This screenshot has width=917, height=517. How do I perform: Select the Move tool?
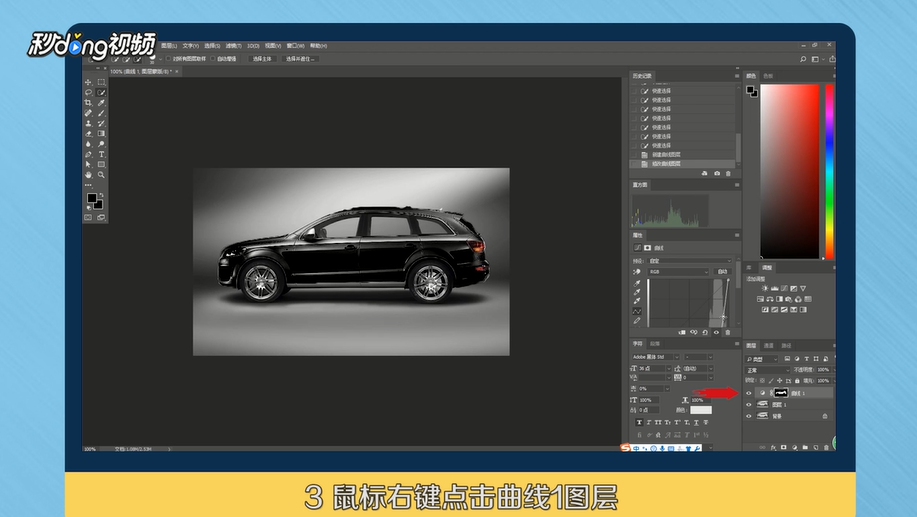88,82
